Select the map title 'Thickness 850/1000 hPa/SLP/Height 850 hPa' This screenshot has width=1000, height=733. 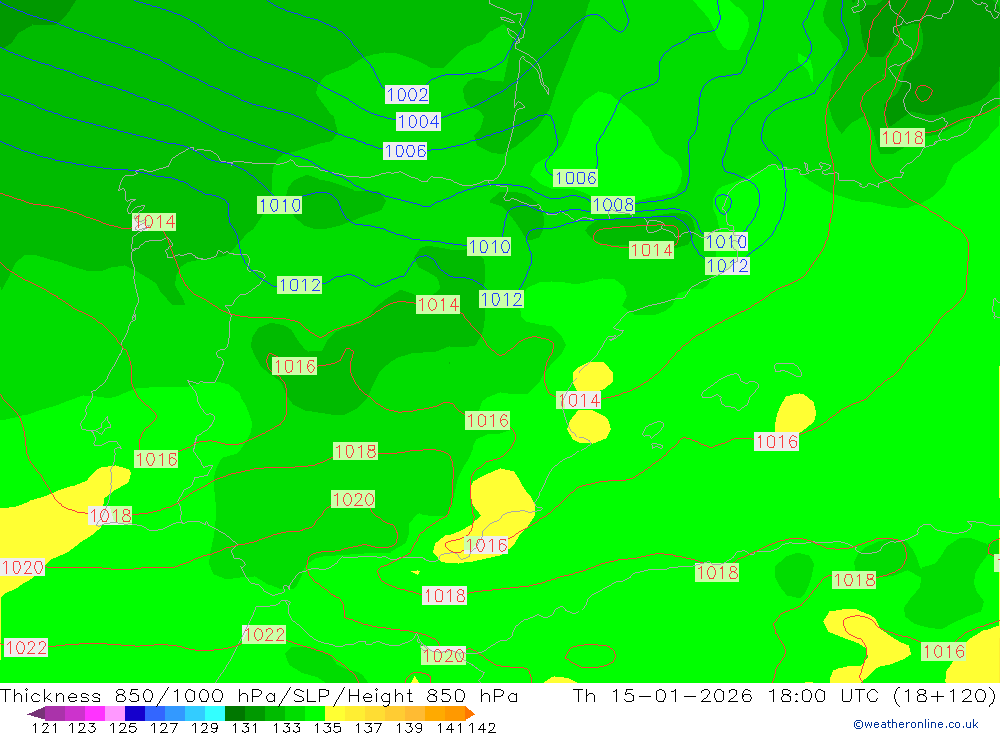click(x=259, y=695)
